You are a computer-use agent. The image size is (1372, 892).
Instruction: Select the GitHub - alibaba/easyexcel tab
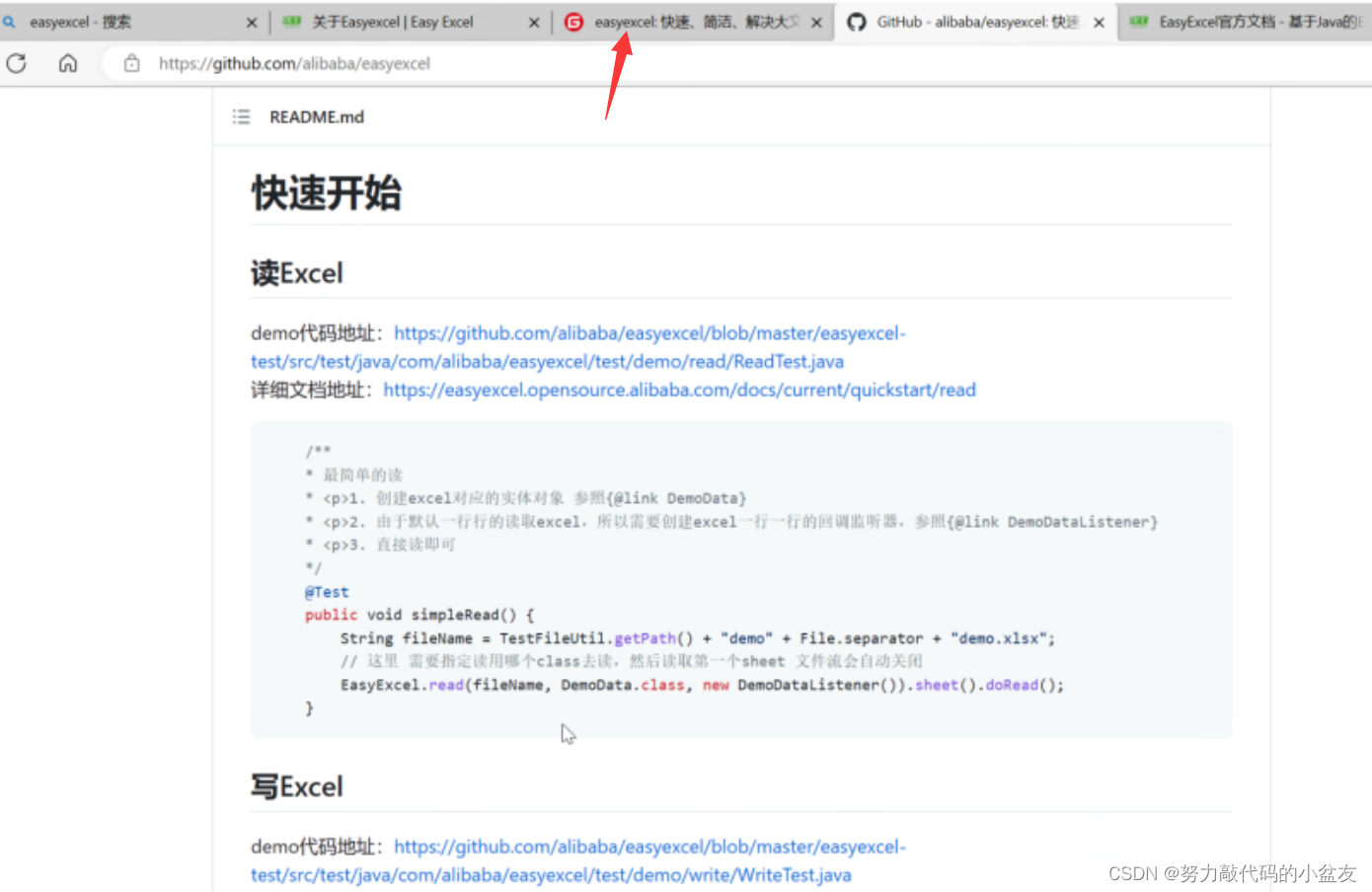click(977, 22)
